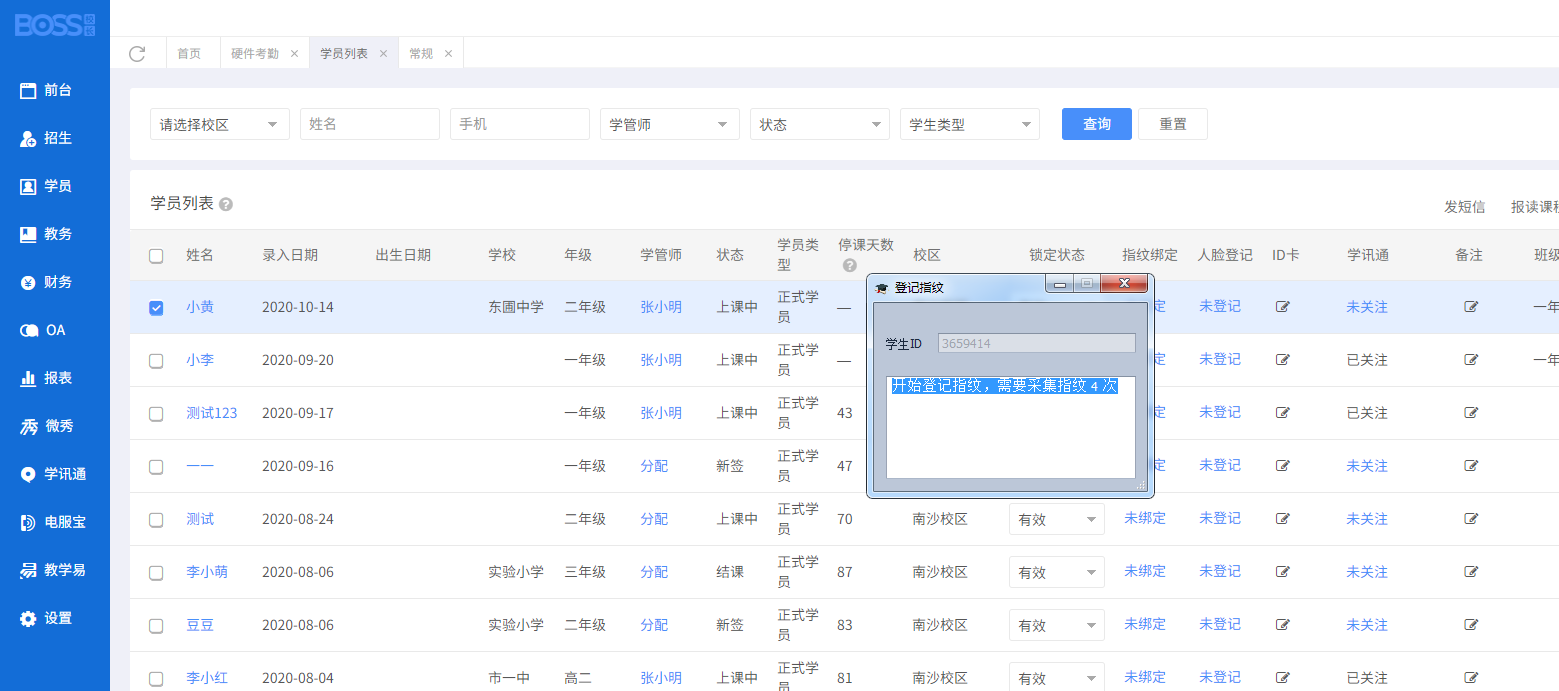Screen dimensions: 1559x691
Task: Click the refresh icon beside the tabs
Action: tap(137, 54)
